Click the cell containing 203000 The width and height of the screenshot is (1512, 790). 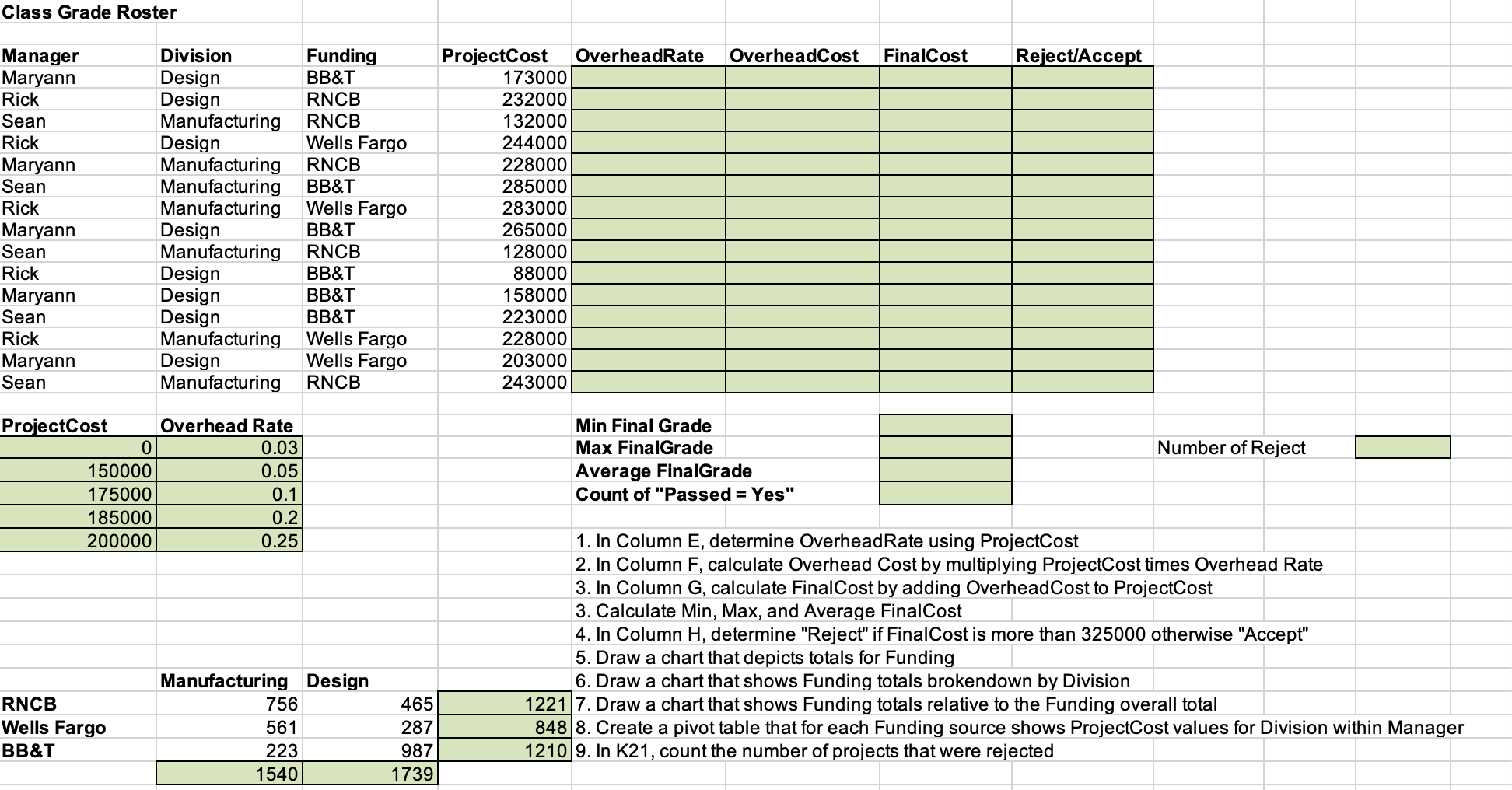[x=505, y=361]
